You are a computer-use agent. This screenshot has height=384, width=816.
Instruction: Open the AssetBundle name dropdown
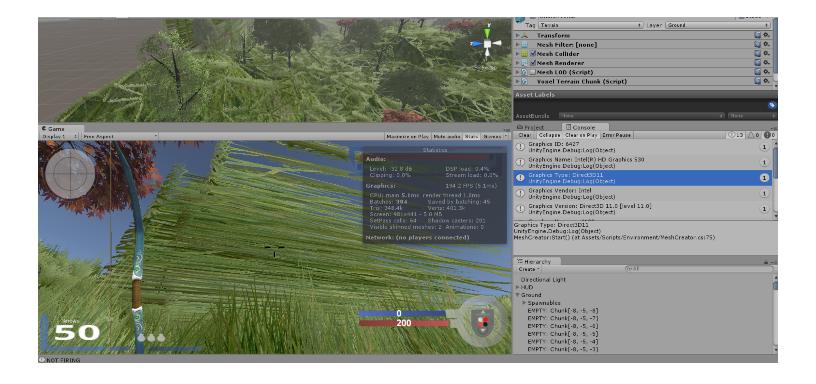pyautogui.click(x=642, y=116)
